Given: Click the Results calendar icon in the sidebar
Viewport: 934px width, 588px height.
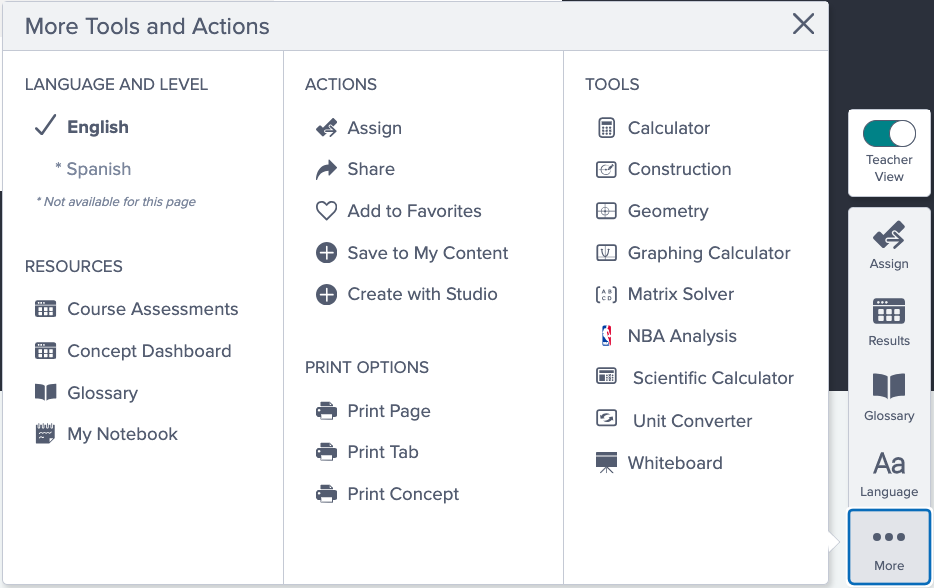Looking at the screenshot, I should 889,311.
